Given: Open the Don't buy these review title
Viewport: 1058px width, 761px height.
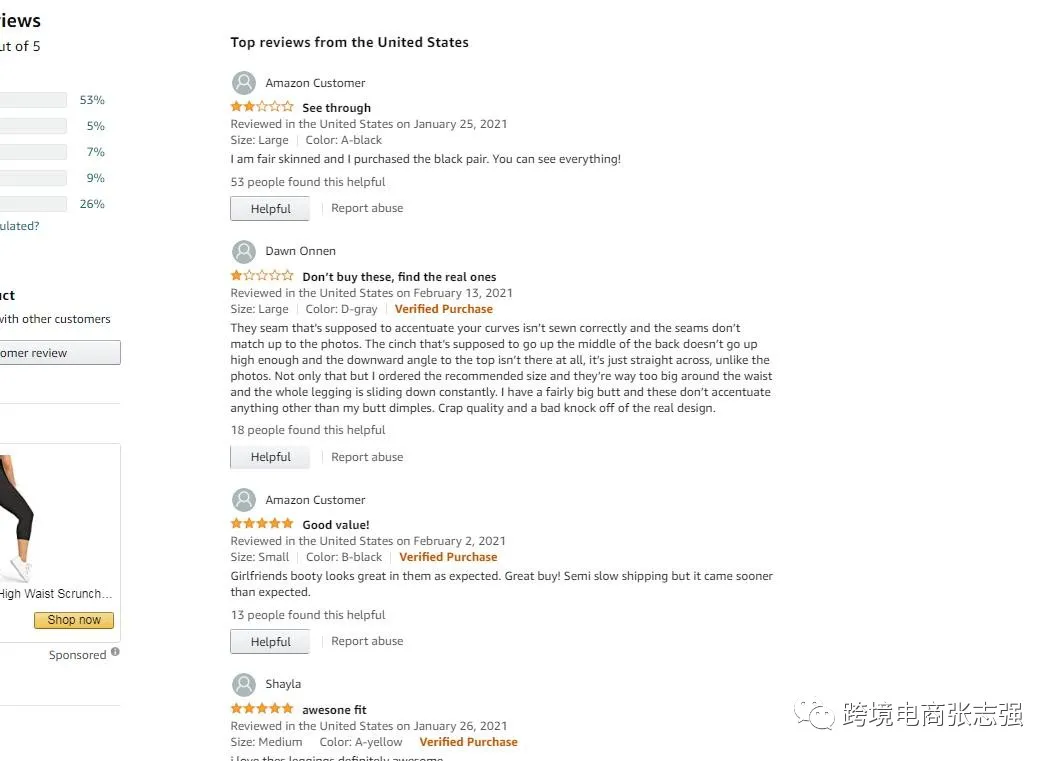Looking at the screenshot, I should tap(399, 277).
